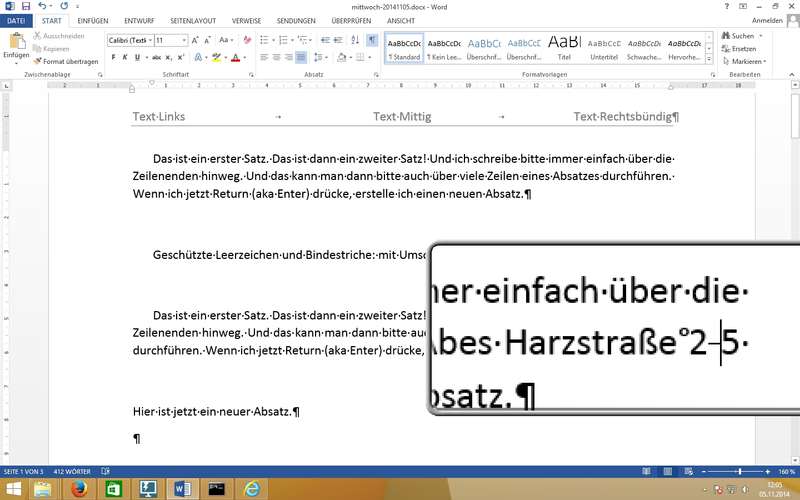This screenshot has height=500, width=800.
Task: Click the Format übertragen painter
Action: pos(66,61)
